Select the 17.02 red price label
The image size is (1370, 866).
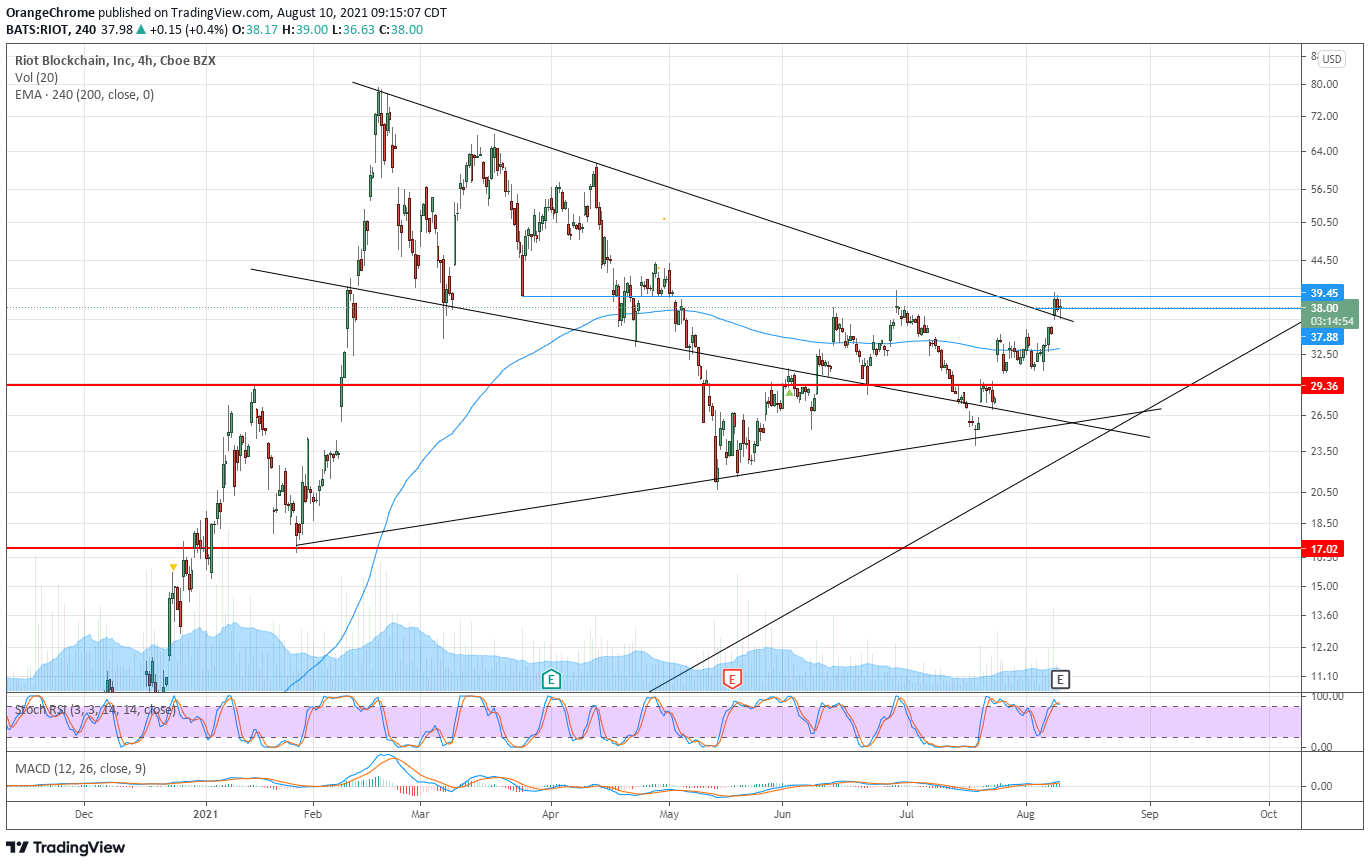pos(1324,549)
